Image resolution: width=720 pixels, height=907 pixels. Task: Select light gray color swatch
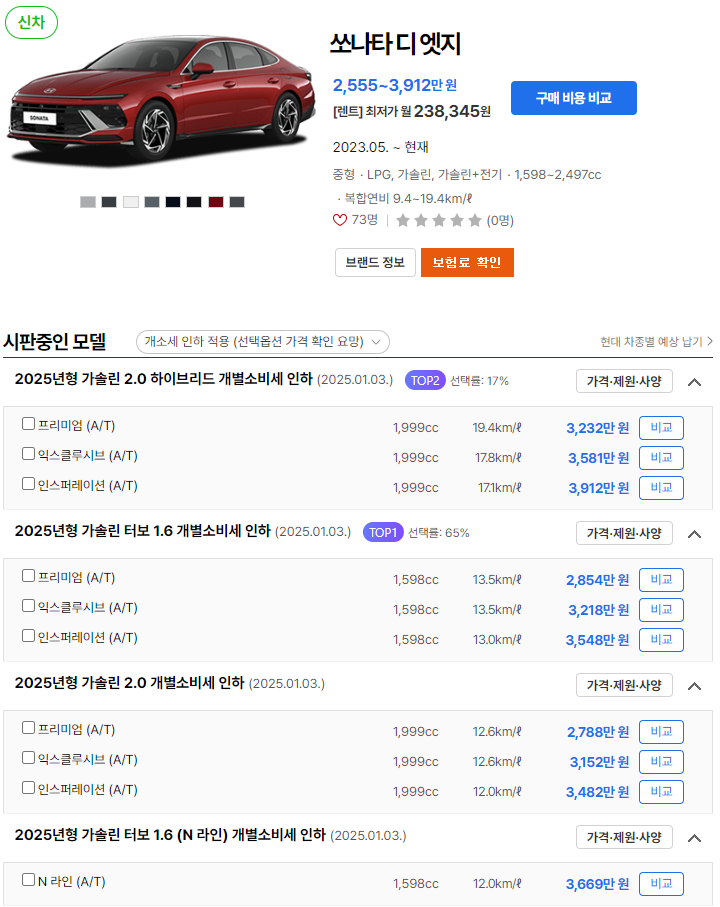pos(88,202)
